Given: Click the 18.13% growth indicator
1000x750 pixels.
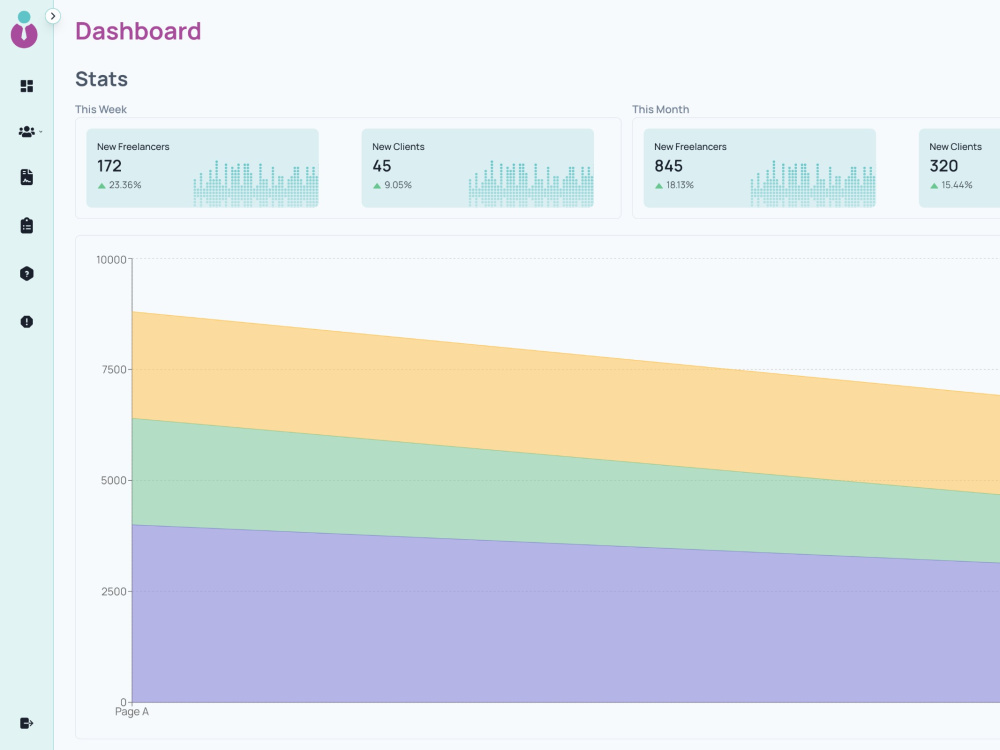Looking at the screenshot, I should click(x=675, y=185).
